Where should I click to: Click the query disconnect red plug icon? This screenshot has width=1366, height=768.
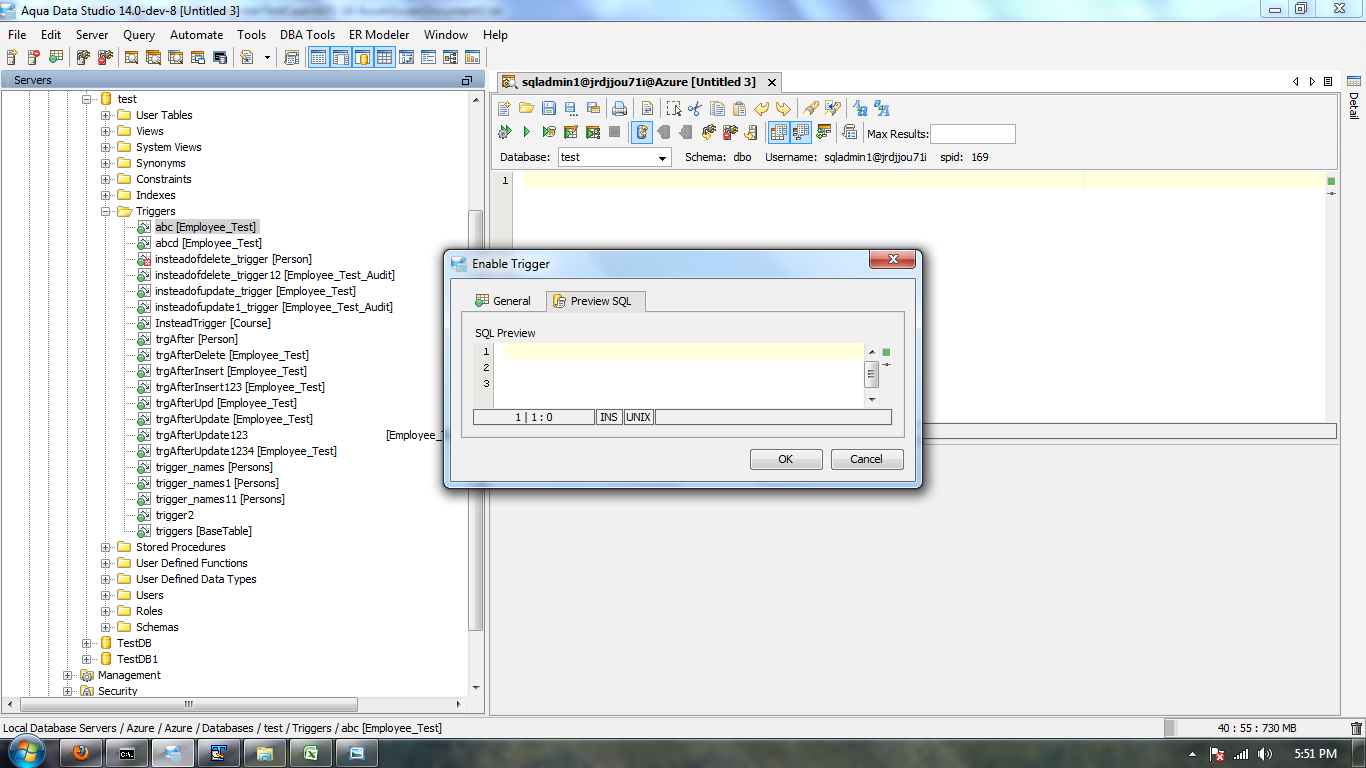(x=730, y=132)
